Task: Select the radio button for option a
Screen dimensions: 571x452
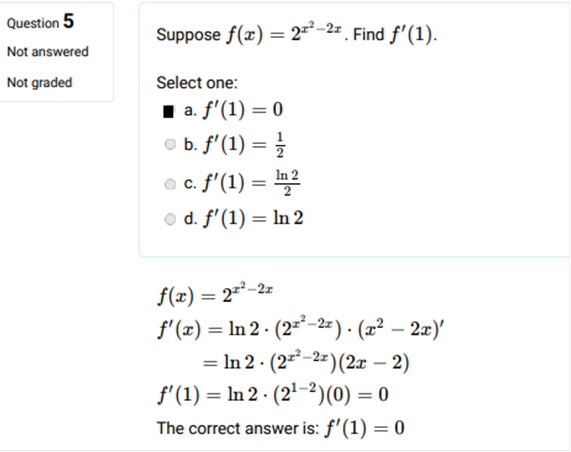Action: [x=169, y=111]
